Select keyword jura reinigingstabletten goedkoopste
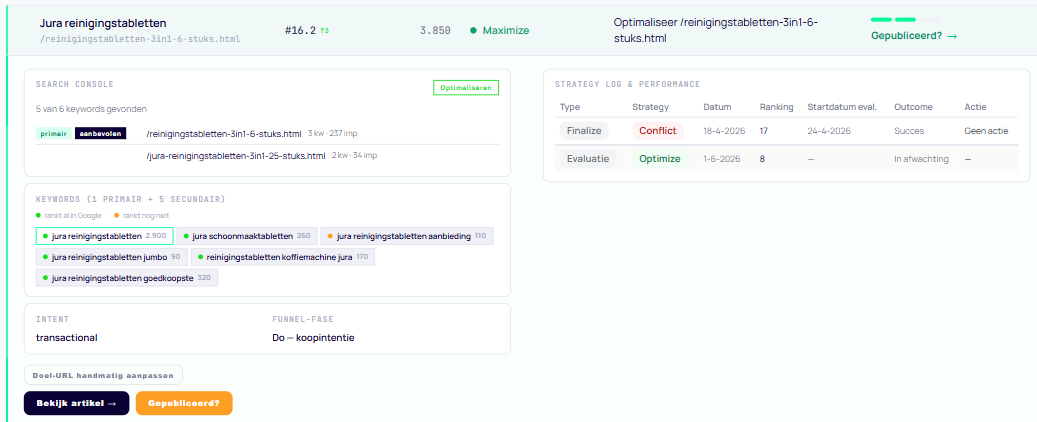The image size is (1037, 422). [x=127, y=278]
